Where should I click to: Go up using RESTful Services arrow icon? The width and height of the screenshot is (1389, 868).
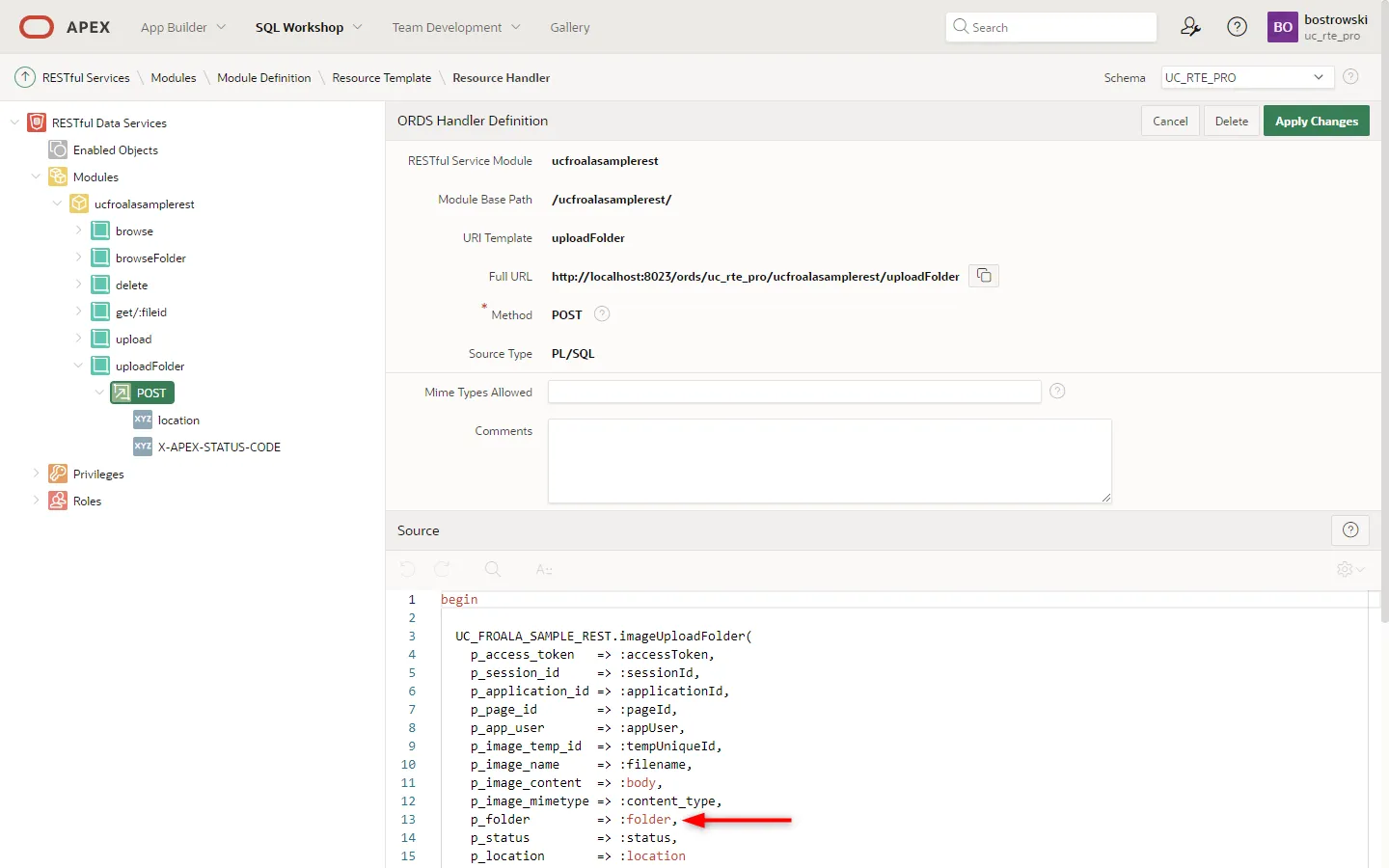(25, 77)
